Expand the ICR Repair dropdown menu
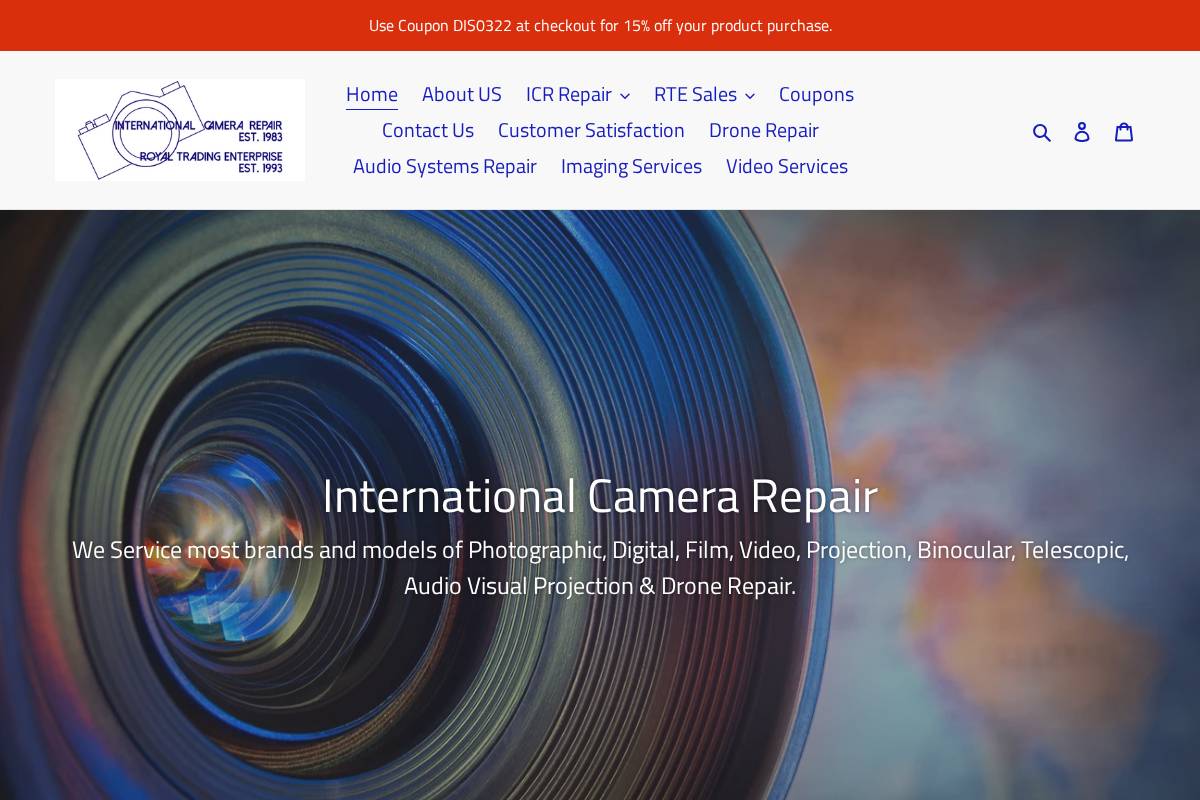The width and height of the screenshot is (1200, 800). click(x=578, y=94)
